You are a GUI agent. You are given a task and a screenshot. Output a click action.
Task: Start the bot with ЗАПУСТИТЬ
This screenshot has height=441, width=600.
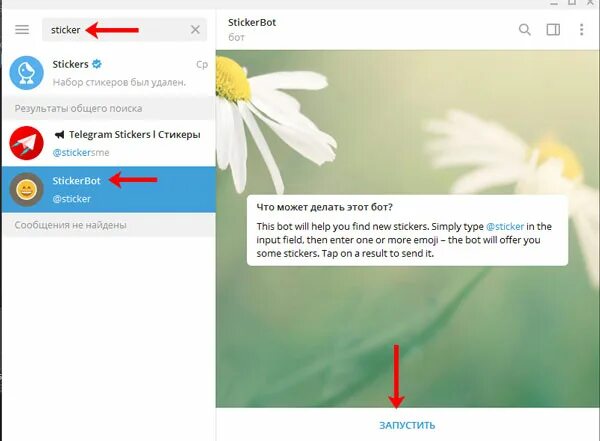tap(407, 425)
